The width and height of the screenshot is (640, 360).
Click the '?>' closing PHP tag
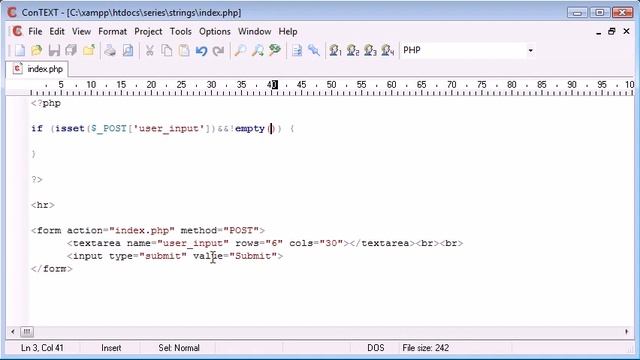[37, 180]
